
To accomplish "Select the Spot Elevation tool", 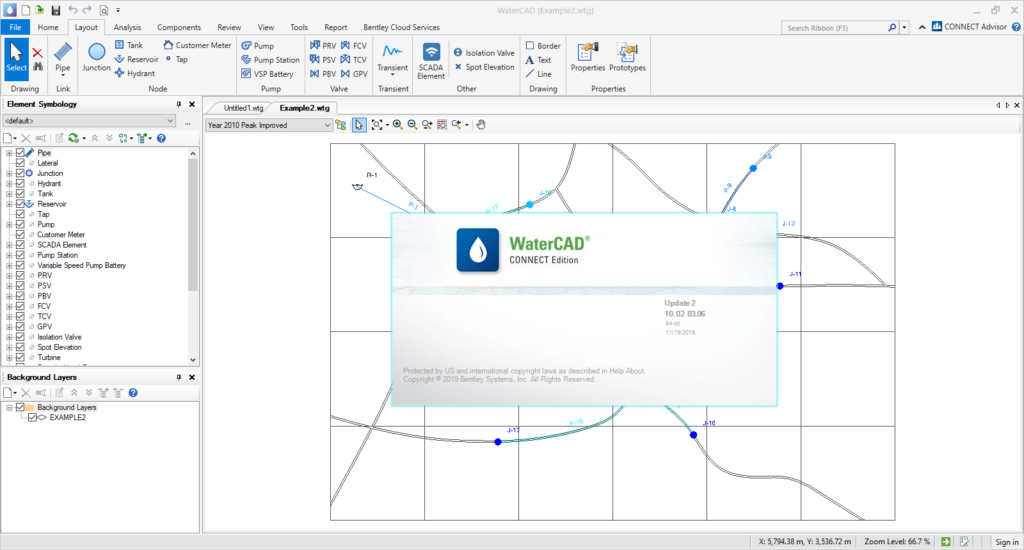I will tap(484, 67).
